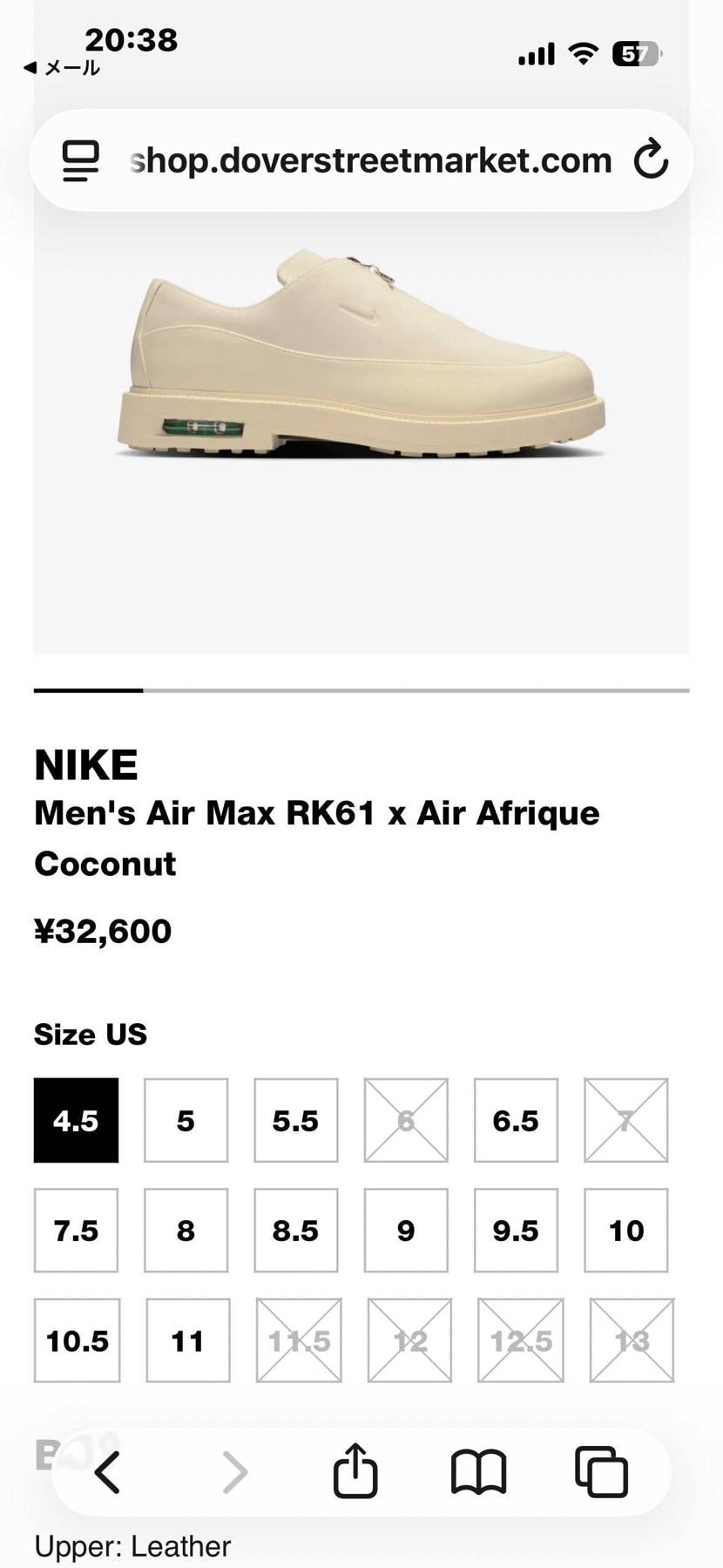
Task: Open the share sheet icon
Action: click(x=355, y=1471)
